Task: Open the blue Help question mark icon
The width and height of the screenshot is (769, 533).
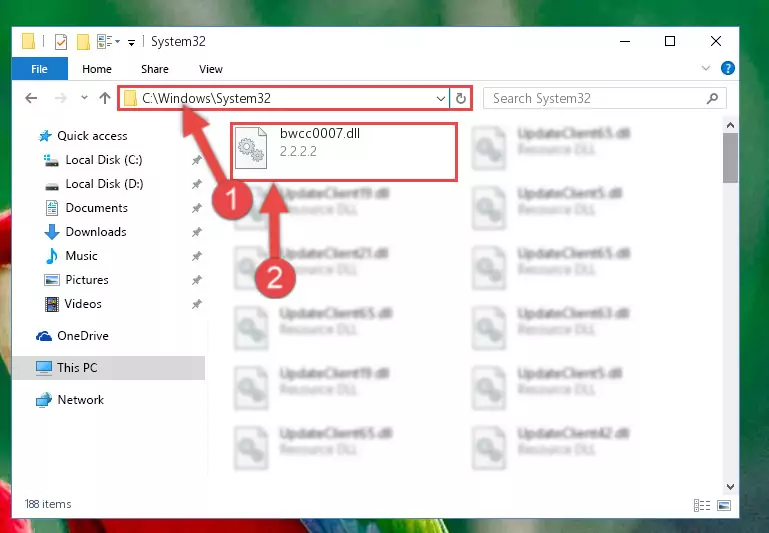Action: (x=727, y=68)
